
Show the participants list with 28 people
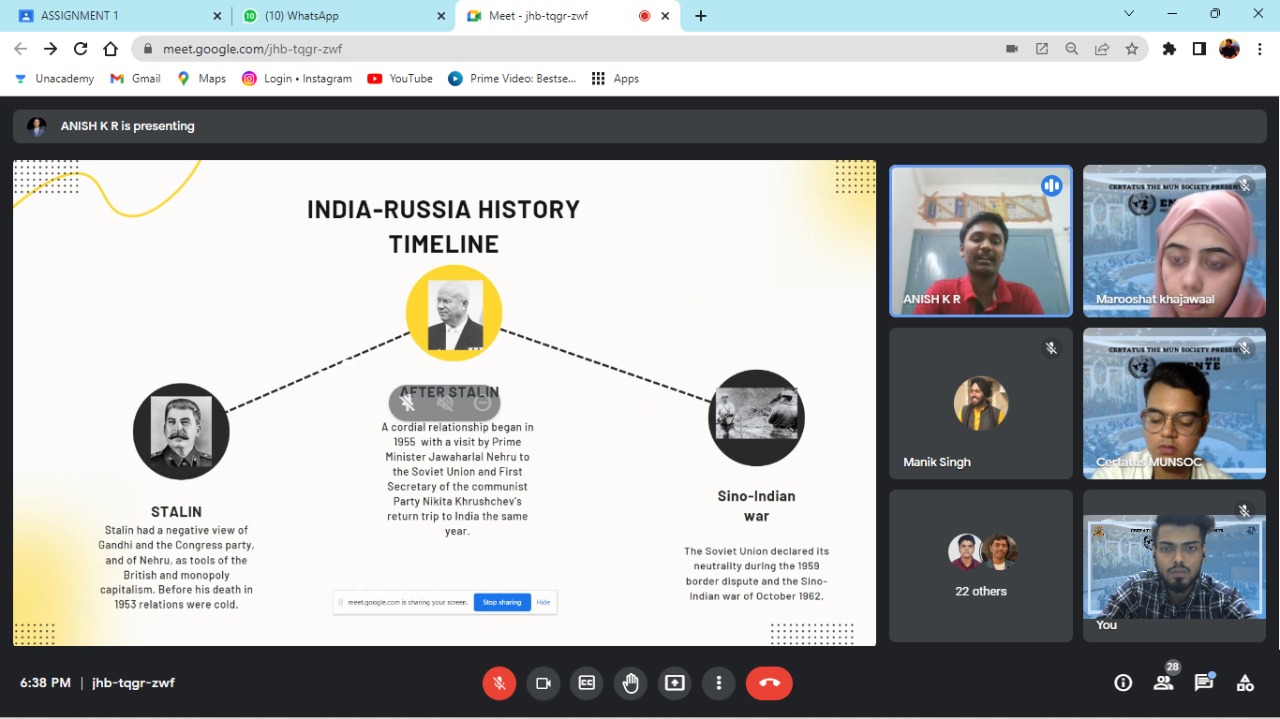[x=1163, y=683]
